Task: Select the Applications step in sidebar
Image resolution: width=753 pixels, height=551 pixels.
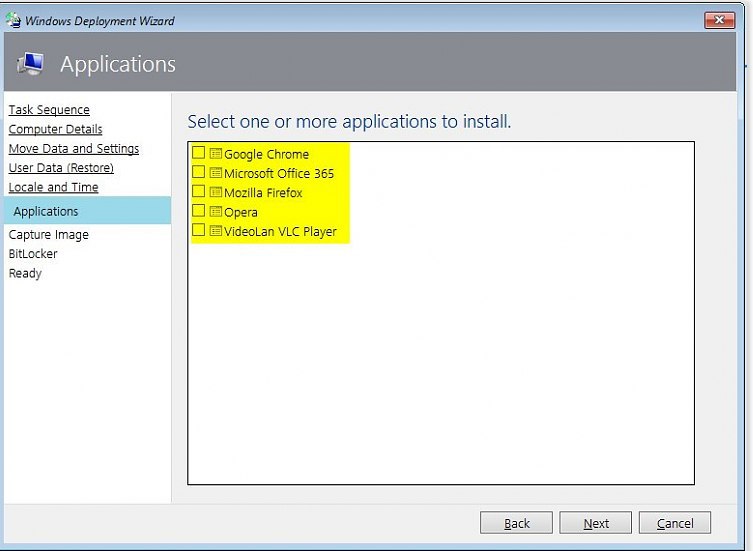Action: point(87,210)
